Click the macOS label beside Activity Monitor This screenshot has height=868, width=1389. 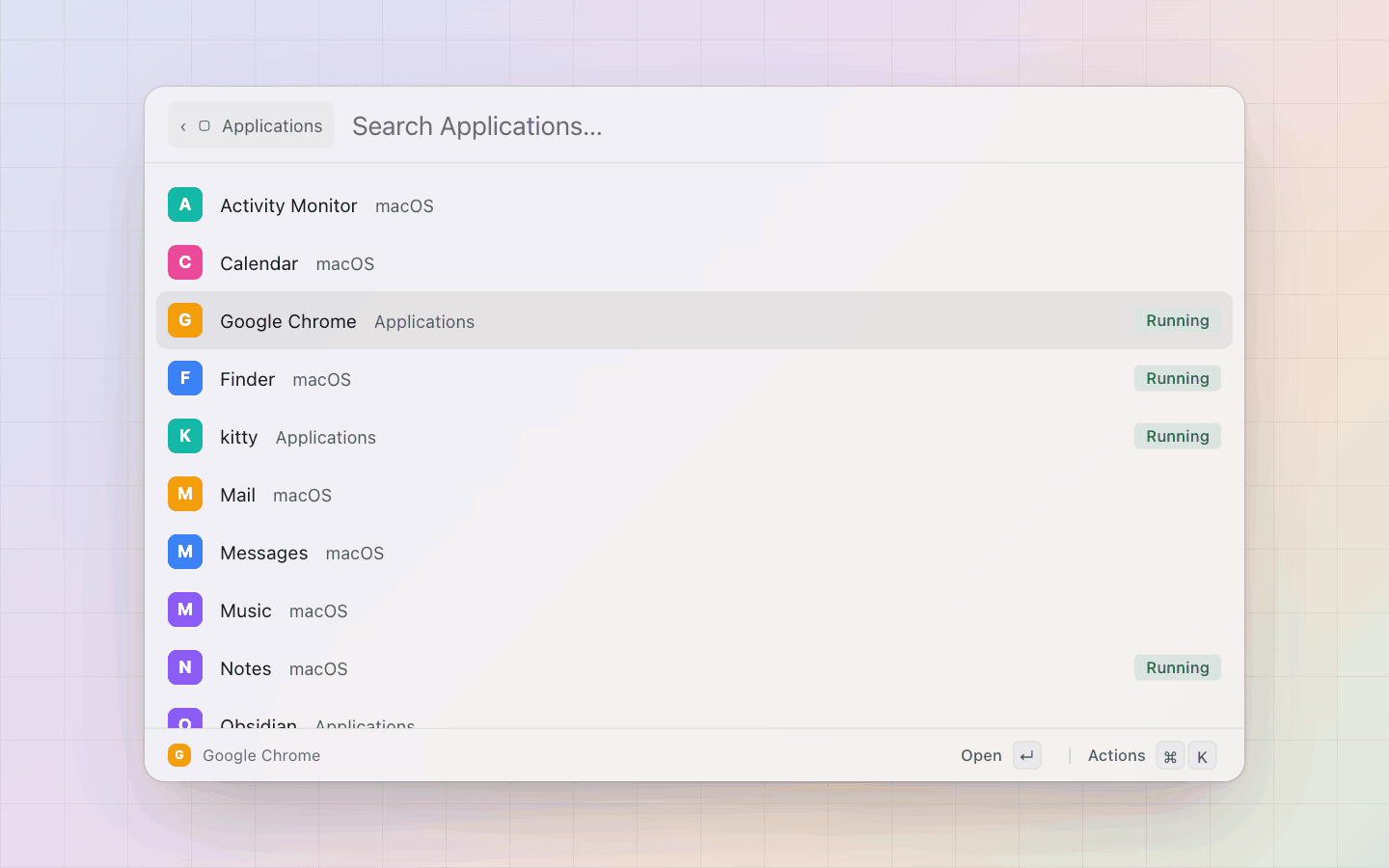[x=404, y=206]
